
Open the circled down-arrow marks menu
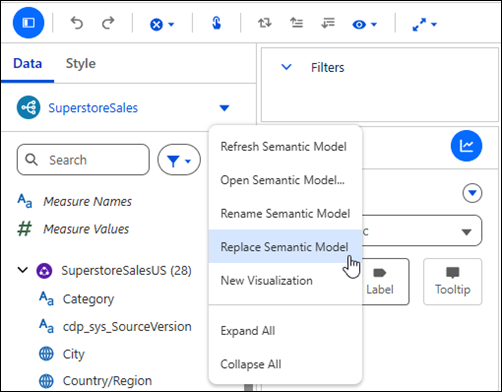pos(472,193)
